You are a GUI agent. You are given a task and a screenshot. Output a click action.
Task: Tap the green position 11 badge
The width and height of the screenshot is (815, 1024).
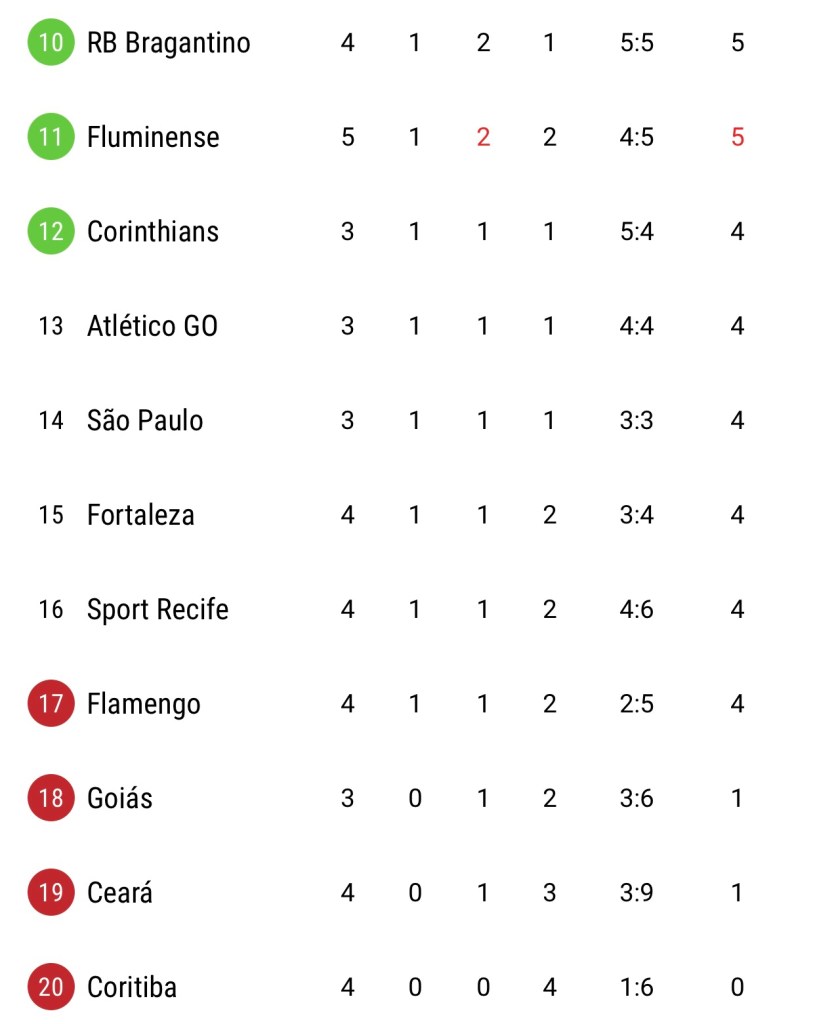click(51, 137)
